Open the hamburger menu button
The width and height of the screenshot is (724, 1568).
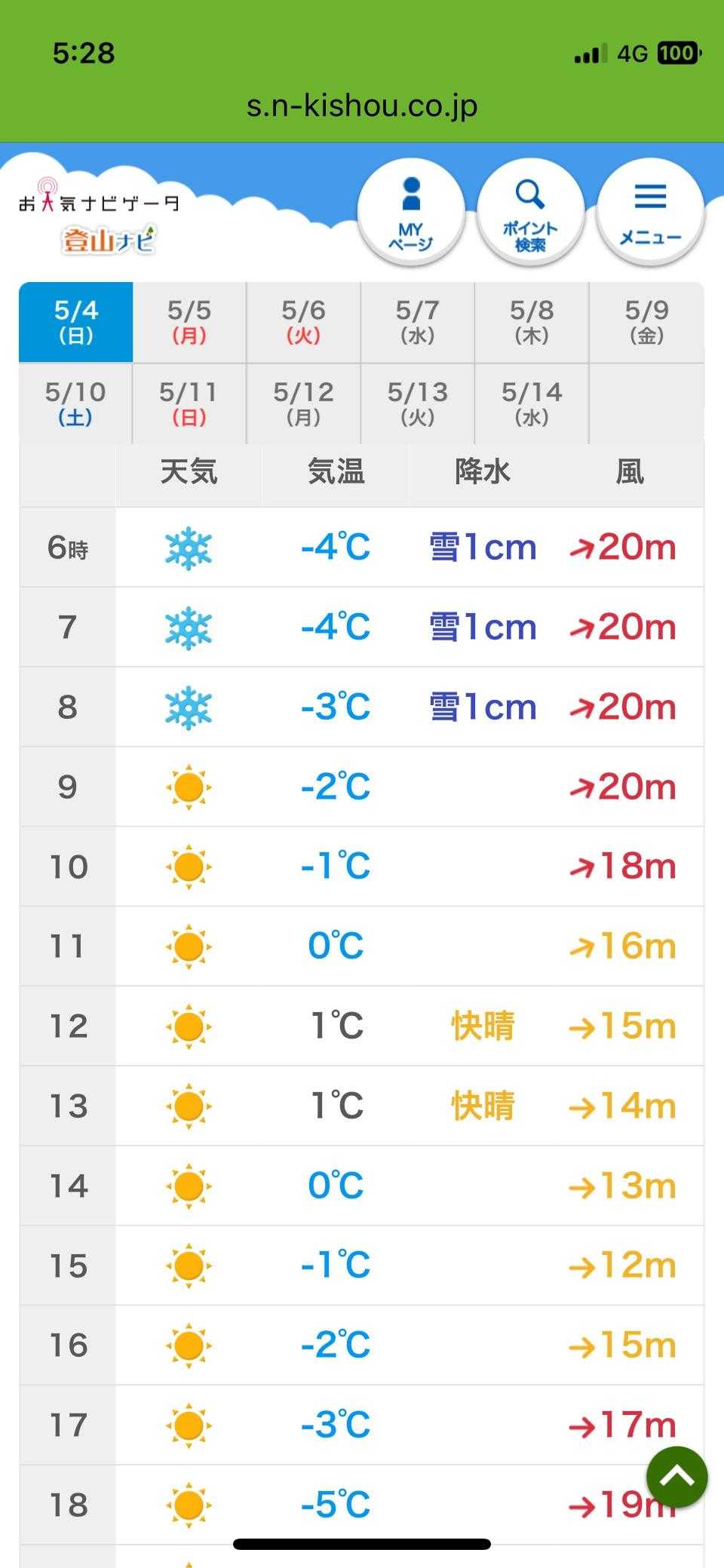coord(650,213)
